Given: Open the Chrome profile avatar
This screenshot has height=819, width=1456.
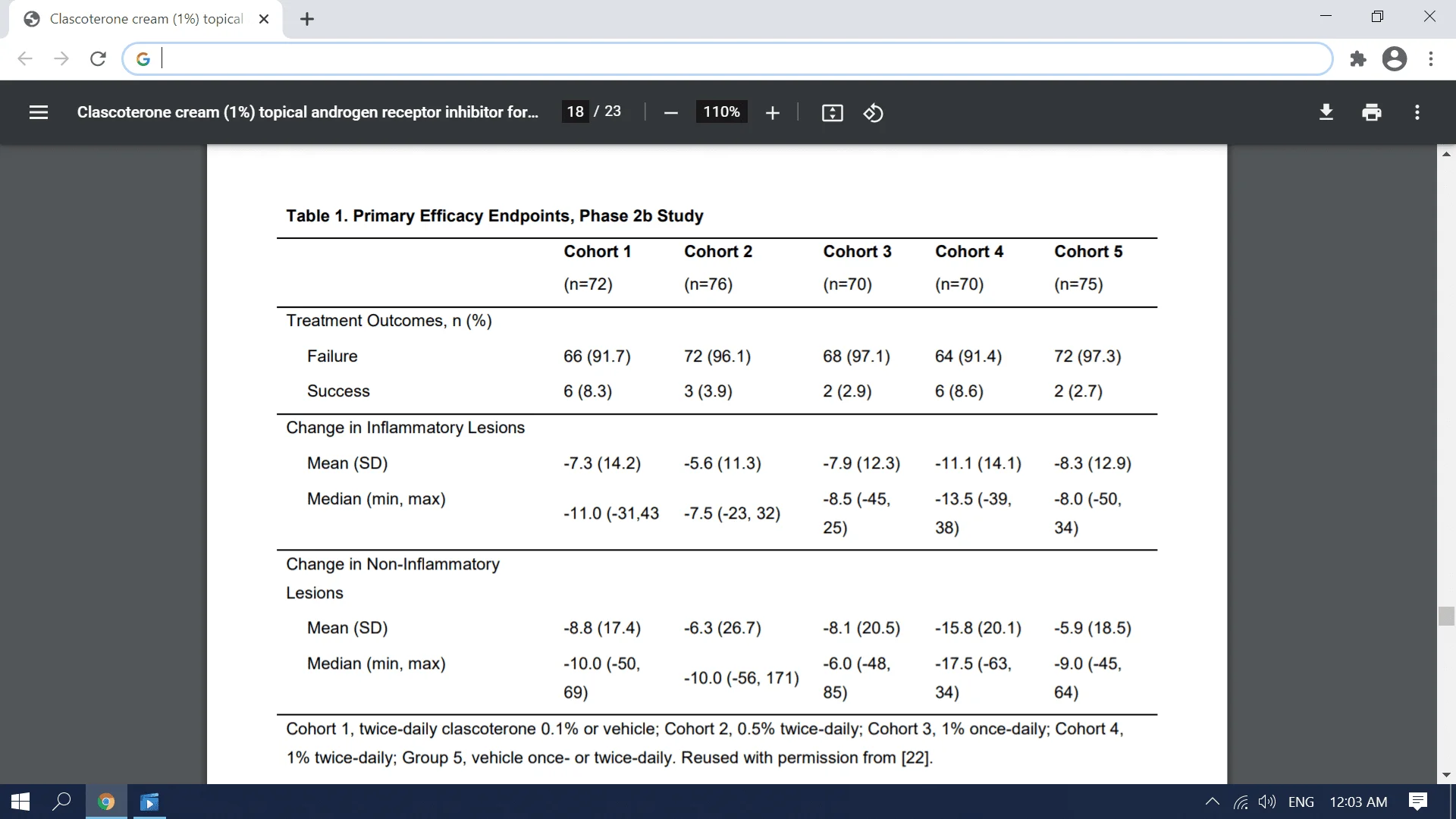Looking at the screenshot, I should tap(1395, 58).
